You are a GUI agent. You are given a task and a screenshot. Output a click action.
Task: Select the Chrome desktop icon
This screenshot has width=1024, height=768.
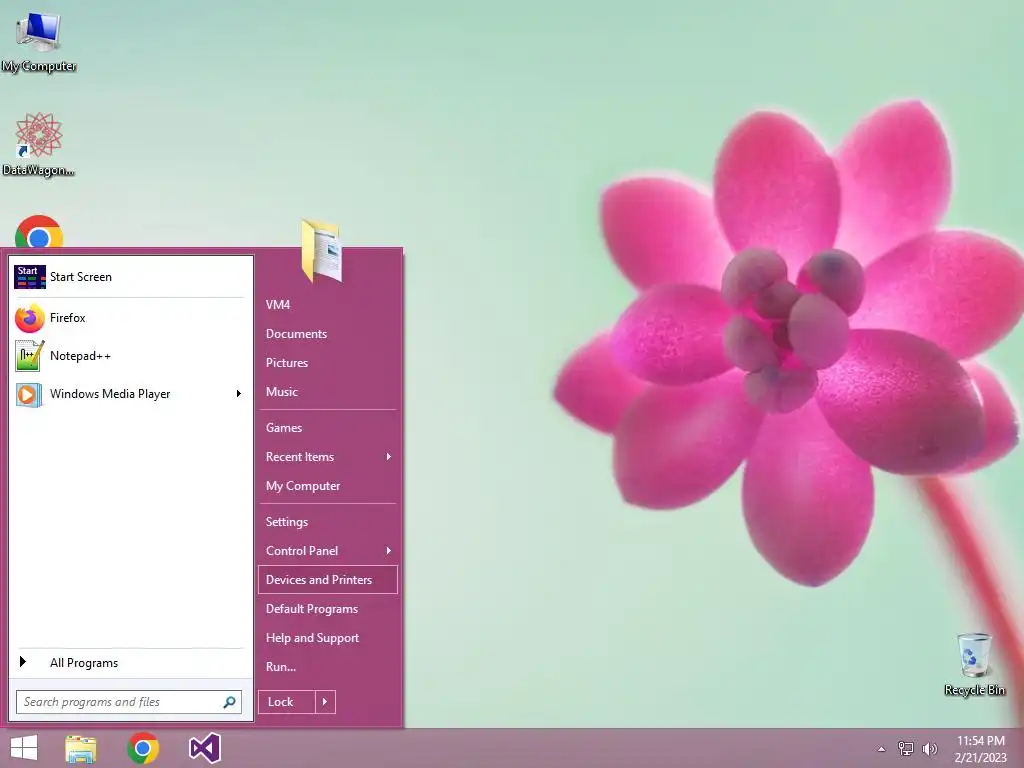pyautogui.click(x=39, y=231)
